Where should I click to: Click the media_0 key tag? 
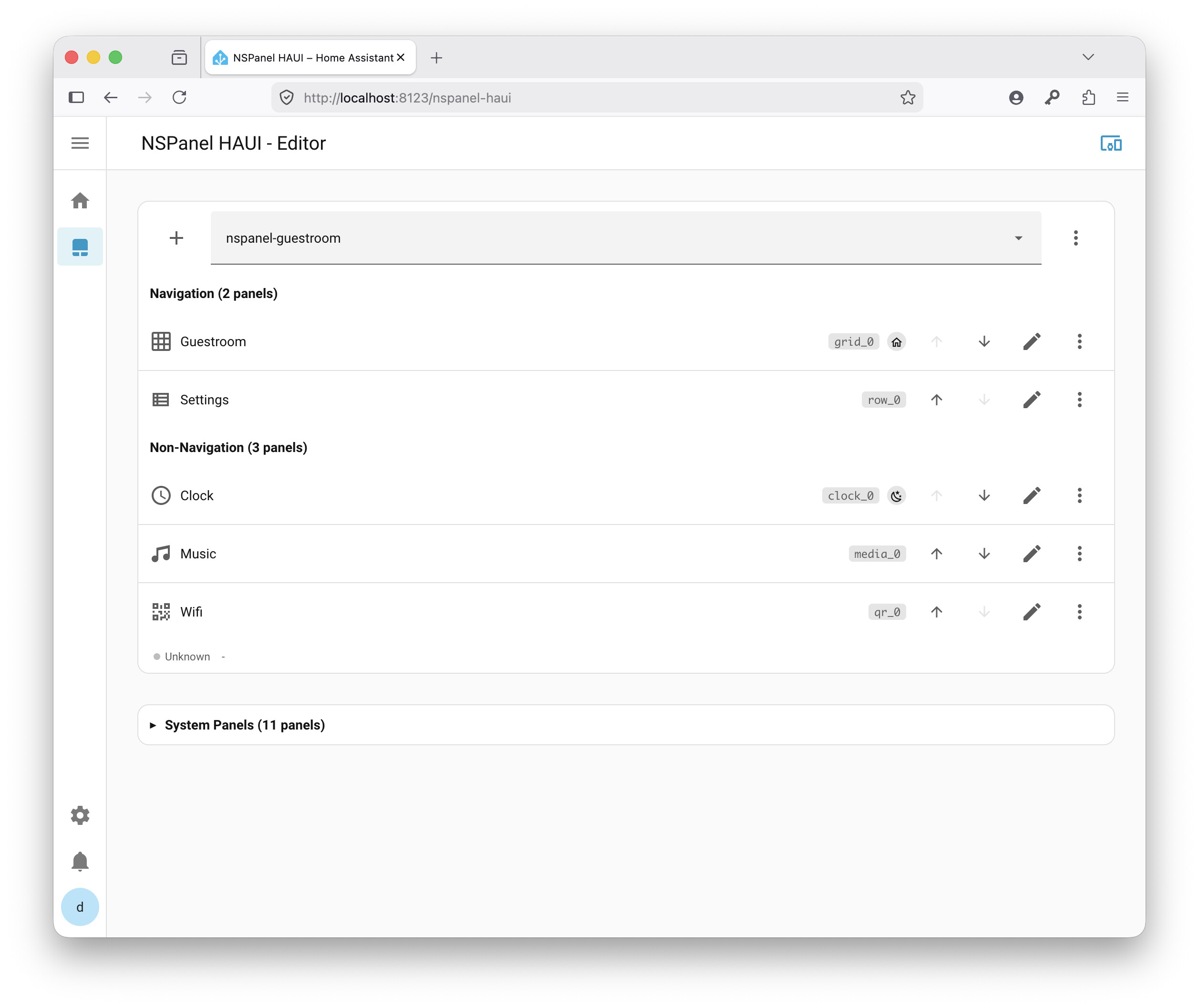[x=877, y=554]
